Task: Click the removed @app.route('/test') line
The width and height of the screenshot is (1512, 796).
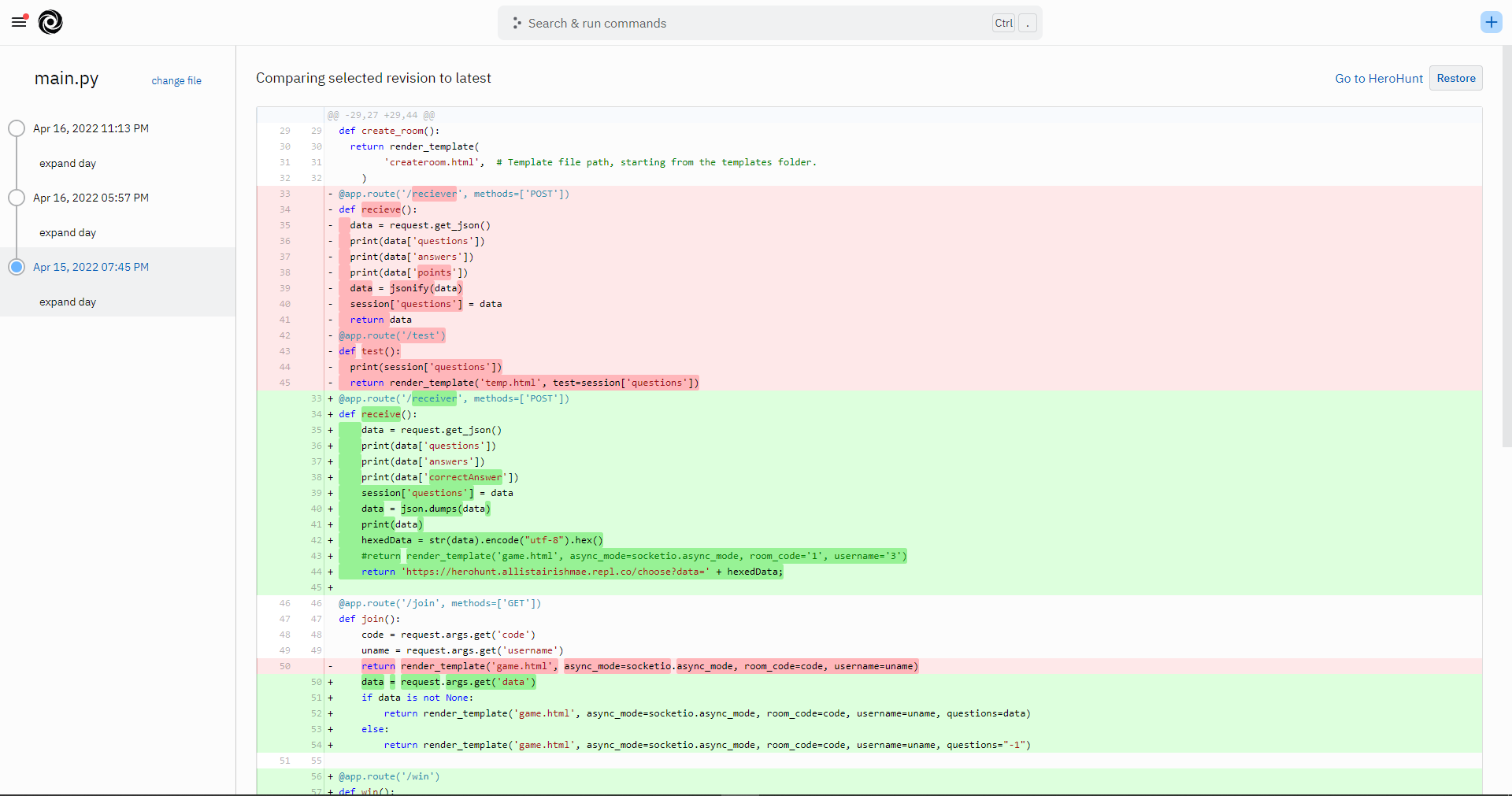Action: point(869,335)
